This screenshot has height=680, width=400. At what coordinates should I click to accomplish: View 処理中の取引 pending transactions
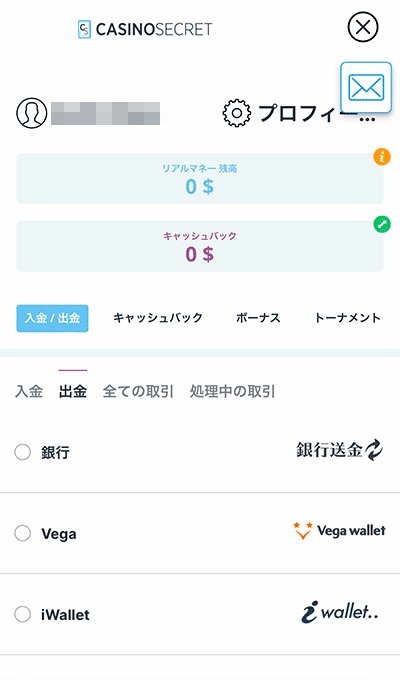(x=233, y=391)
